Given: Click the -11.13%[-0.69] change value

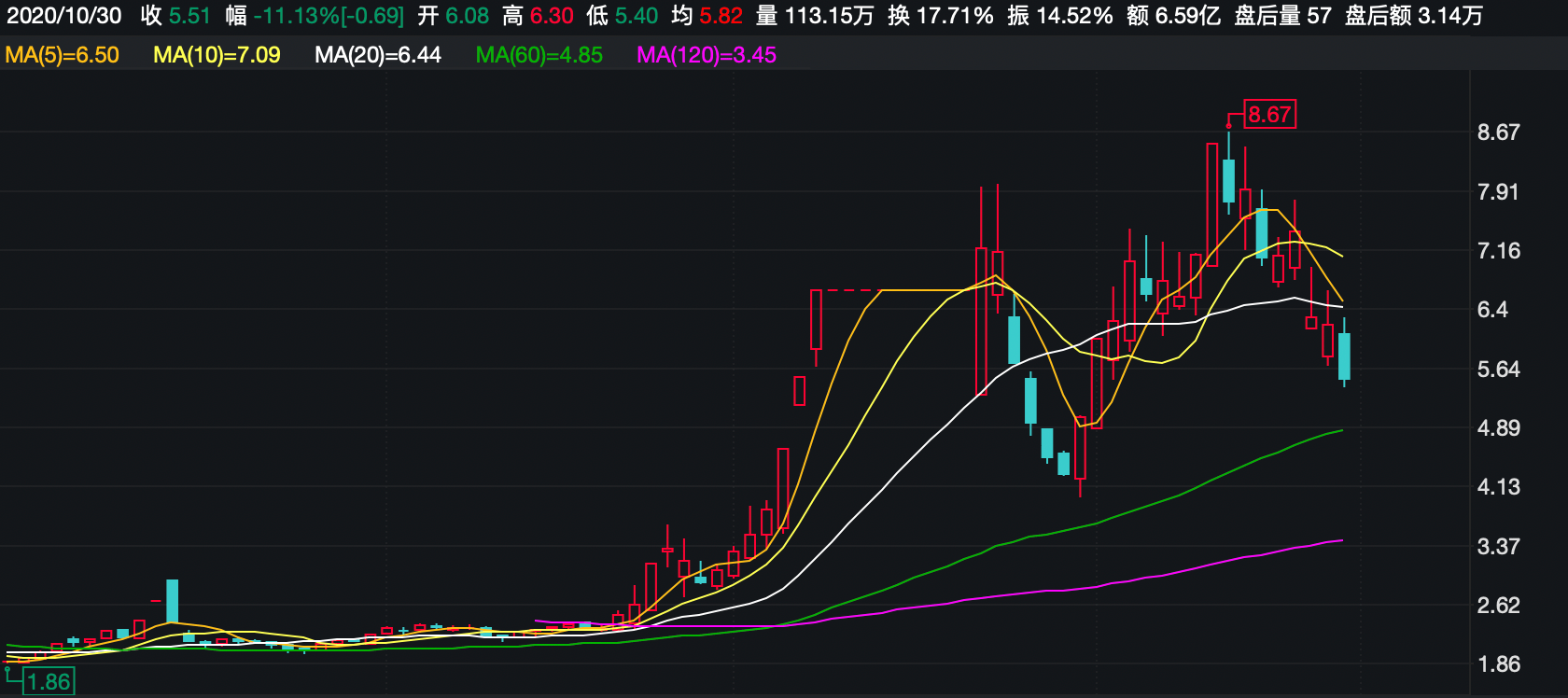Looking at the screenshot, I should click(x=329, y=16).
